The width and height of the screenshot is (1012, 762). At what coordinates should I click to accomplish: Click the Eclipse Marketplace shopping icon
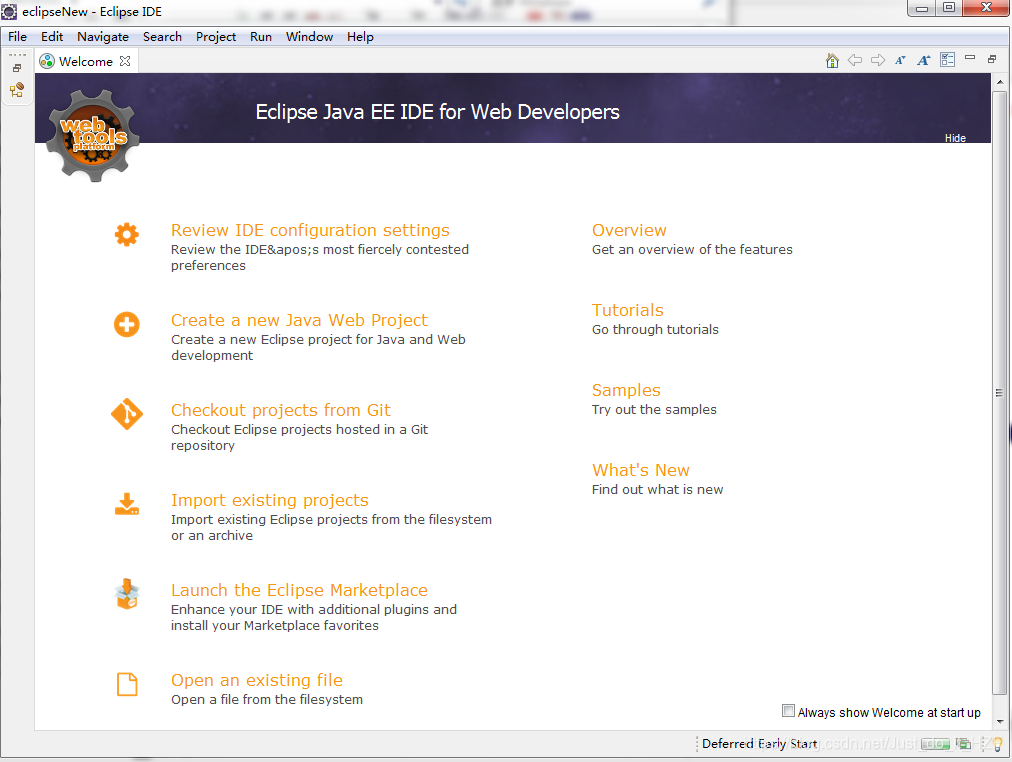pos(126,595)
